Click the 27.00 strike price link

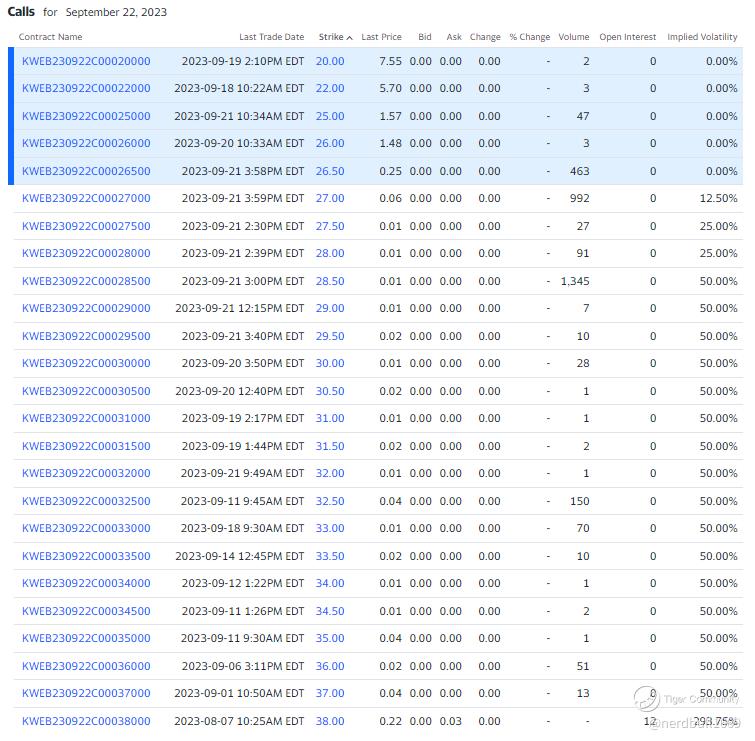click(x=330, y=198)
